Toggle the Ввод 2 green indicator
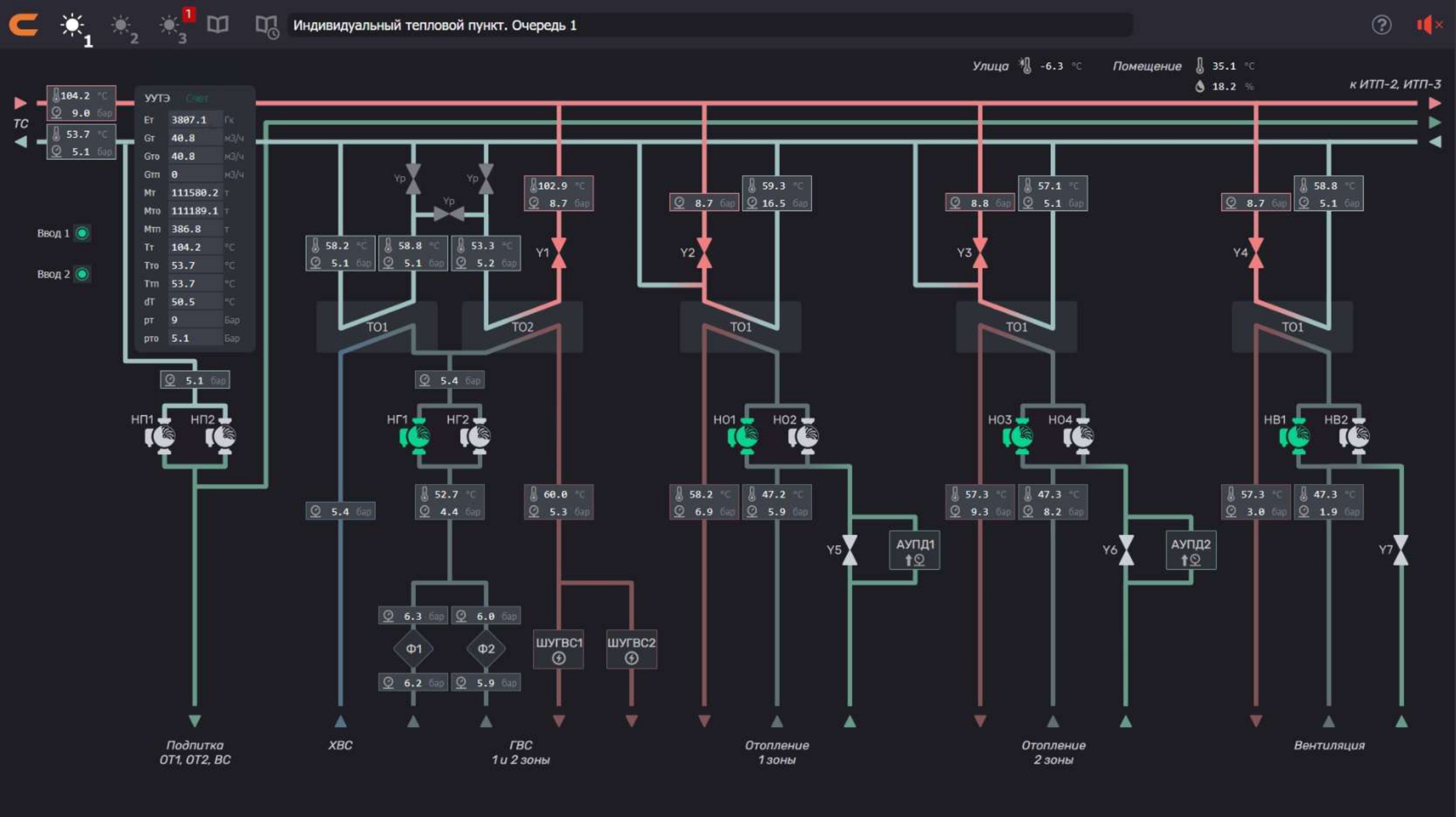Image resolution: width=1456 pixels, height=817 pixels. (82, 274)
